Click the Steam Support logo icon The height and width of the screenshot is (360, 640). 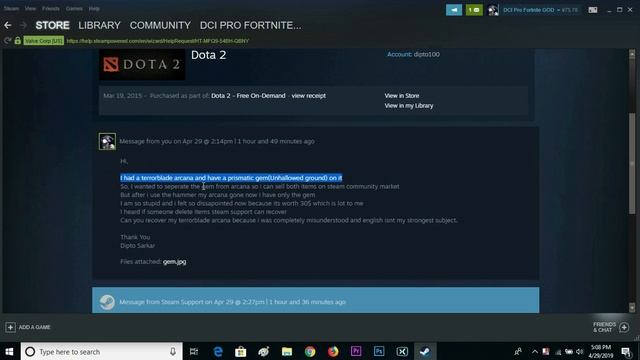pos(107,302)
